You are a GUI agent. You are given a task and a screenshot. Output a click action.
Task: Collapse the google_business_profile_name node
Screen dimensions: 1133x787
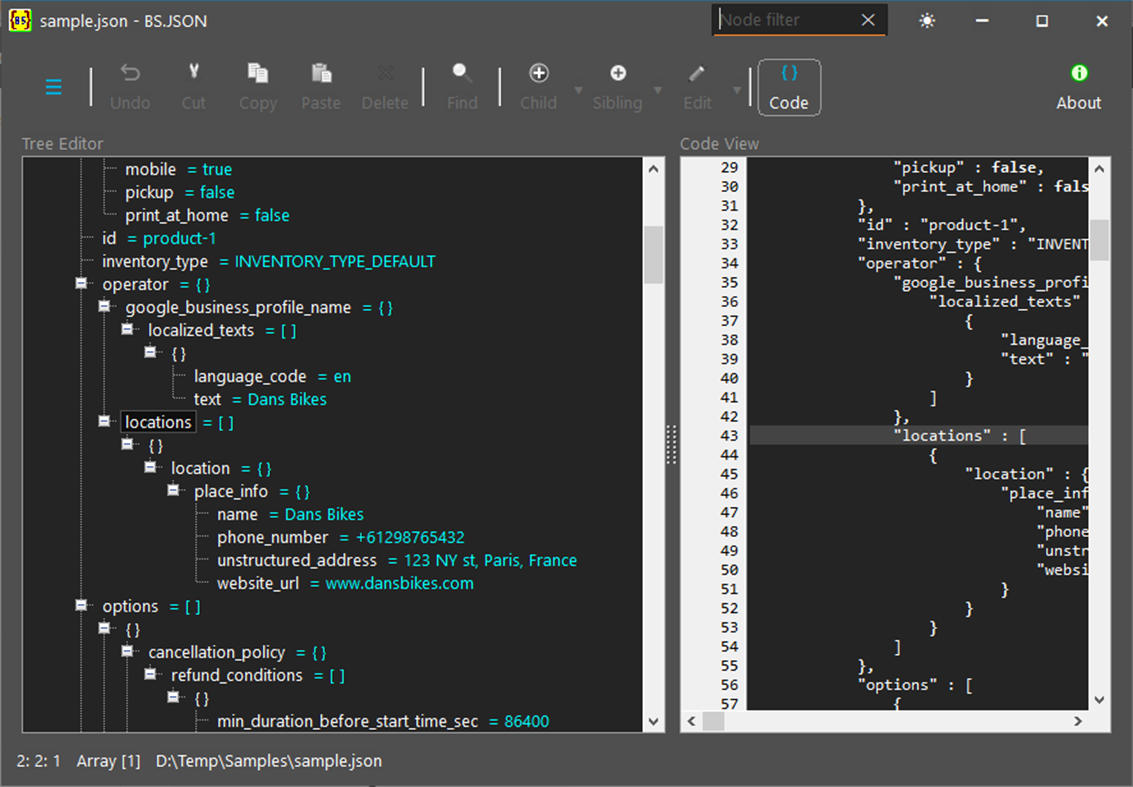click(104, 306)
